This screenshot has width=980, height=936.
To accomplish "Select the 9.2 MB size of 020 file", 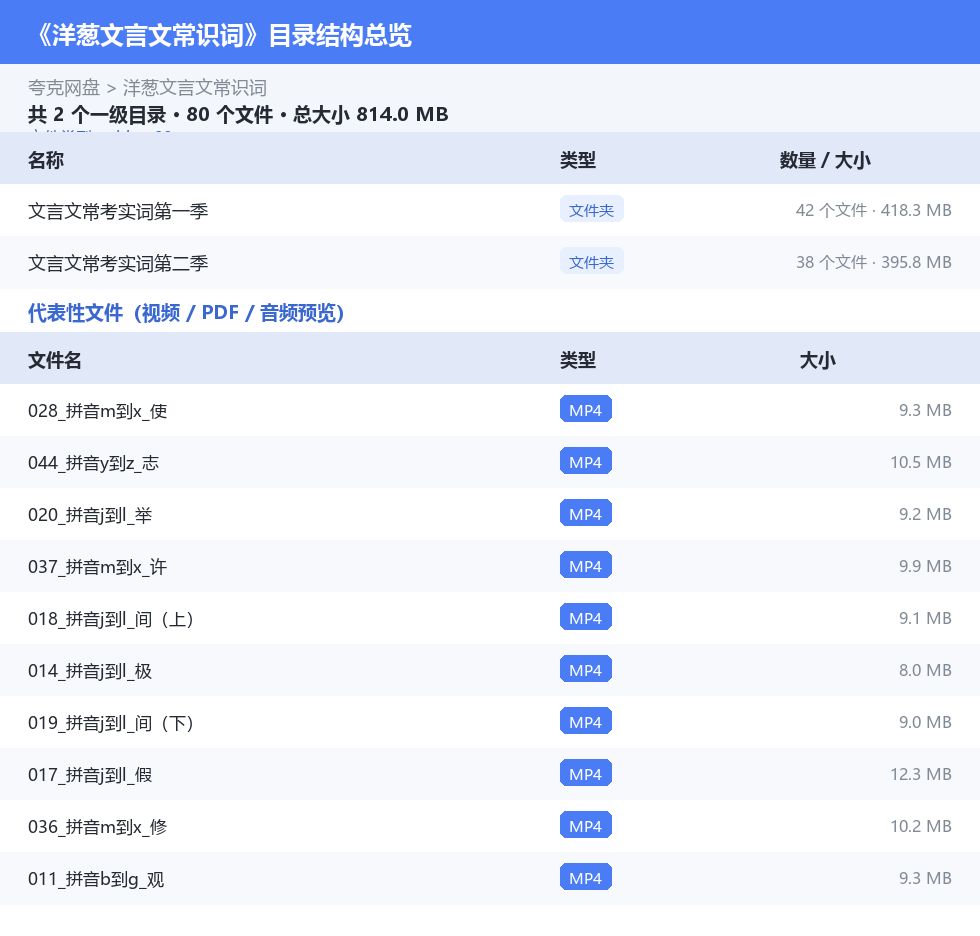I will tap(925, 514).
